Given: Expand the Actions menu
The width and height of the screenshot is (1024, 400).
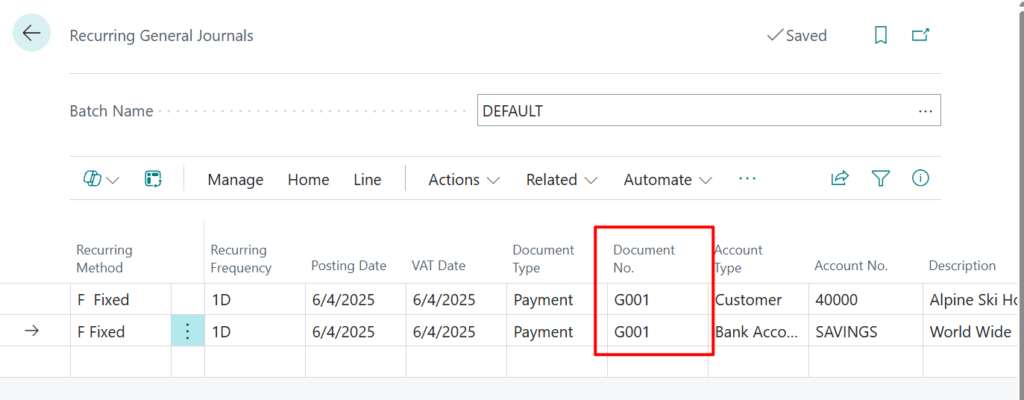Looking at the screenshot, I should point(464,180).
